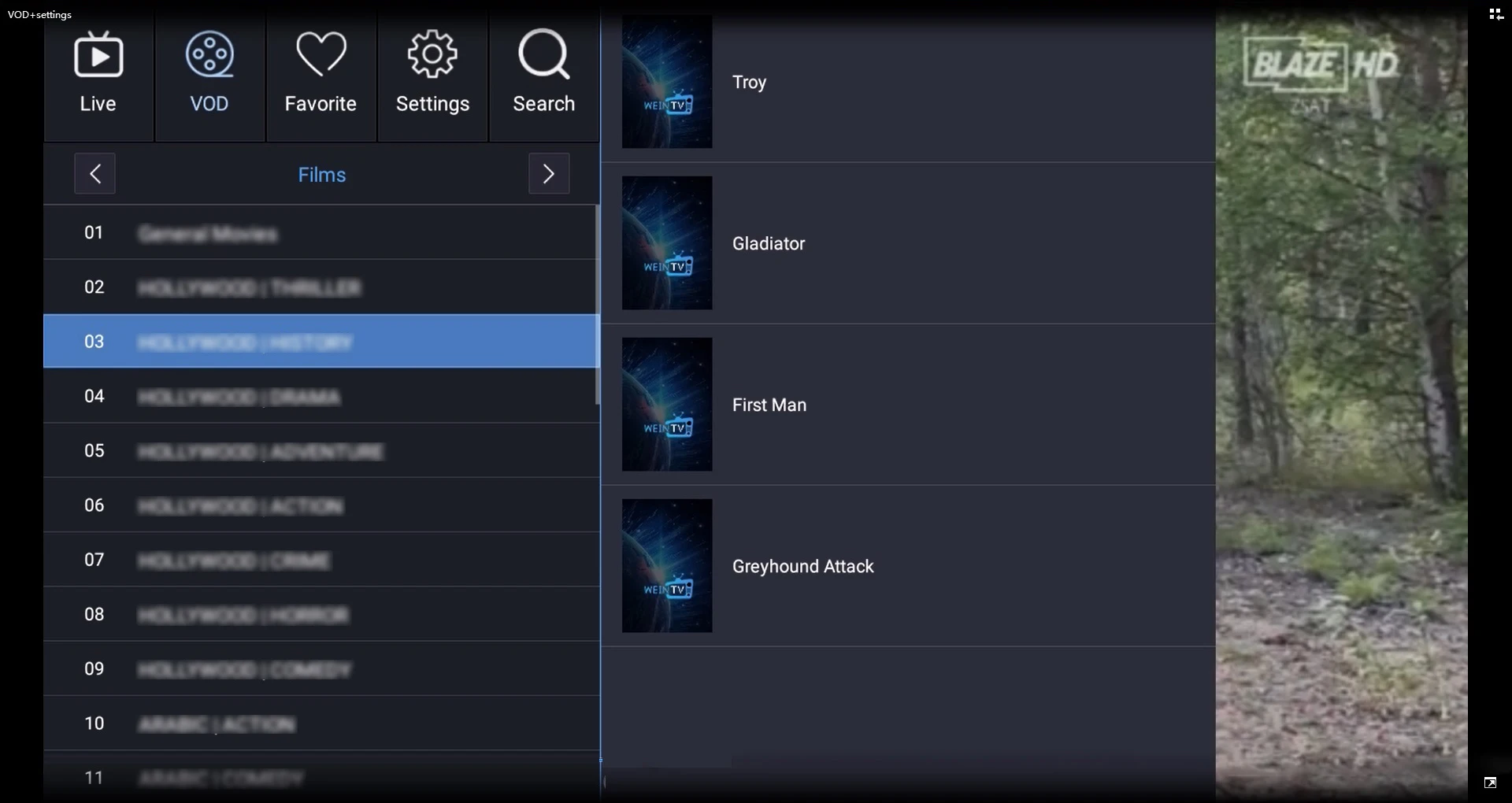Screen dimensions: 1512x803
Task: Go to next category with right chevron
Action: (x=549, y=173)
